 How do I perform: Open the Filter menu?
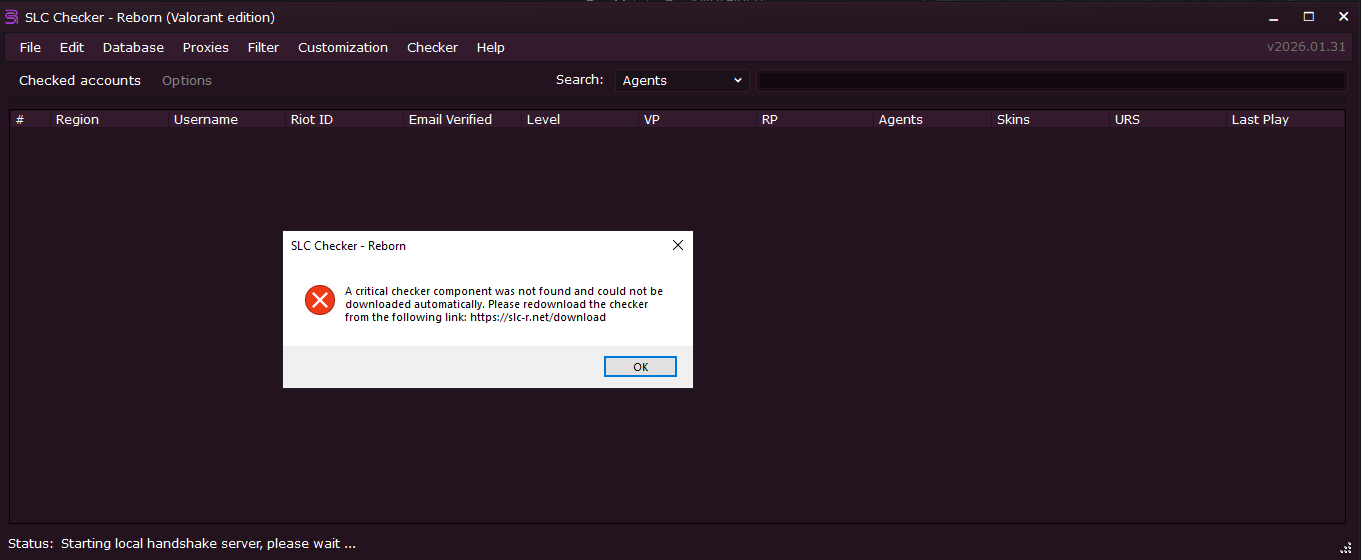264,47
